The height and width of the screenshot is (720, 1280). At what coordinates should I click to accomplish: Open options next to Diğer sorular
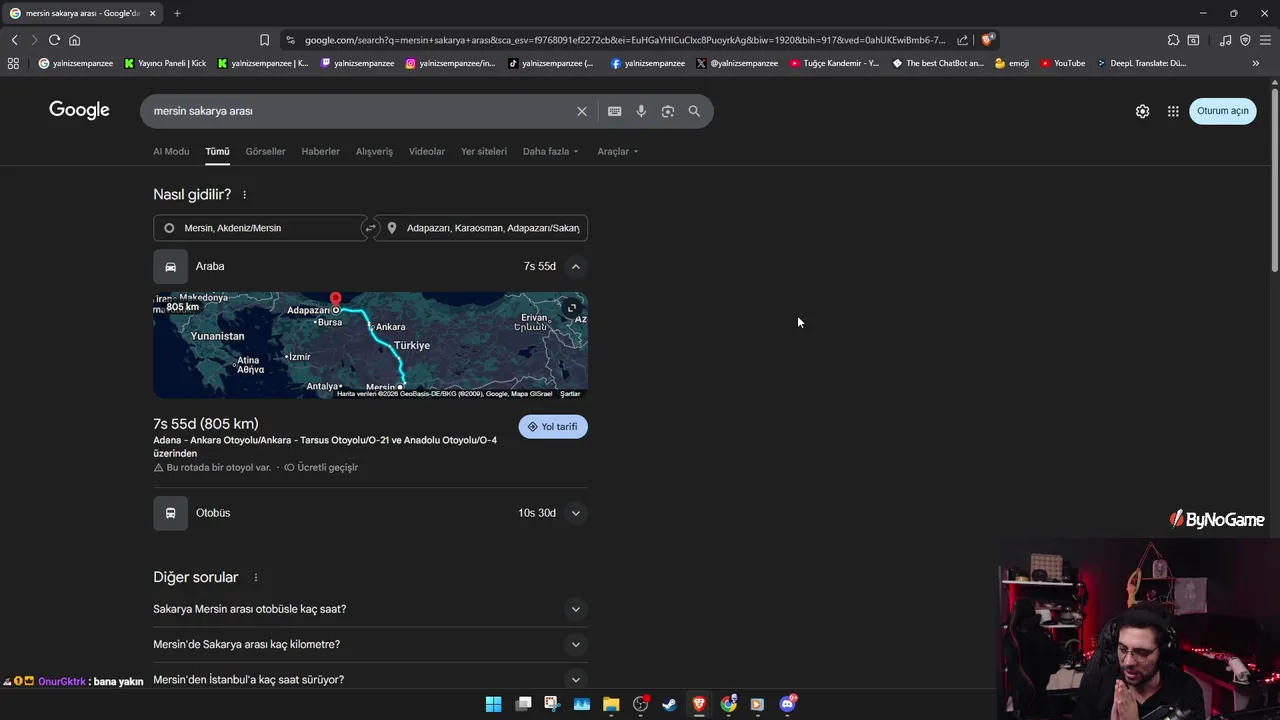pos(256,578)
